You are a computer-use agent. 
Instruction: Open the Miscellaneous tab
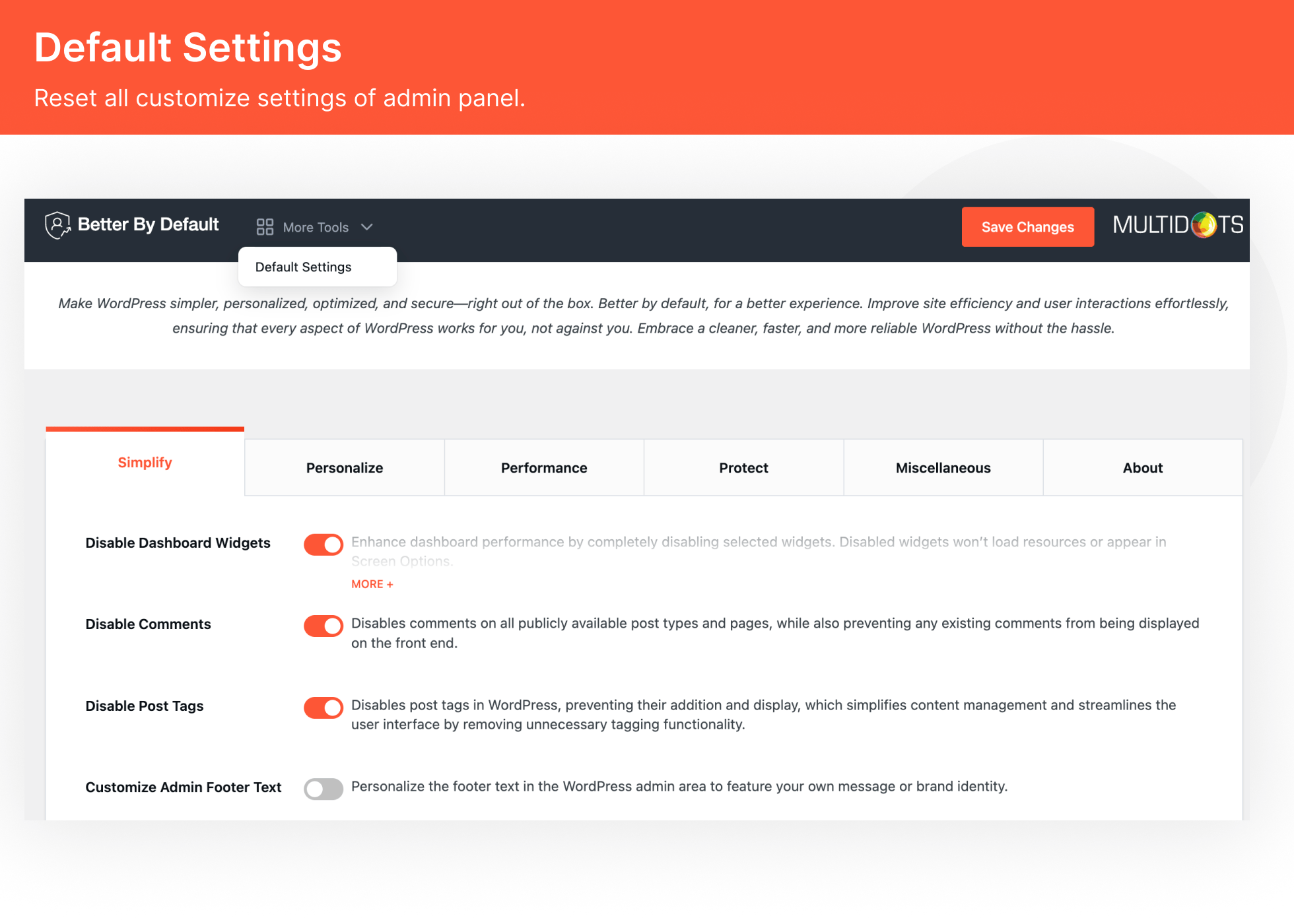943,467
